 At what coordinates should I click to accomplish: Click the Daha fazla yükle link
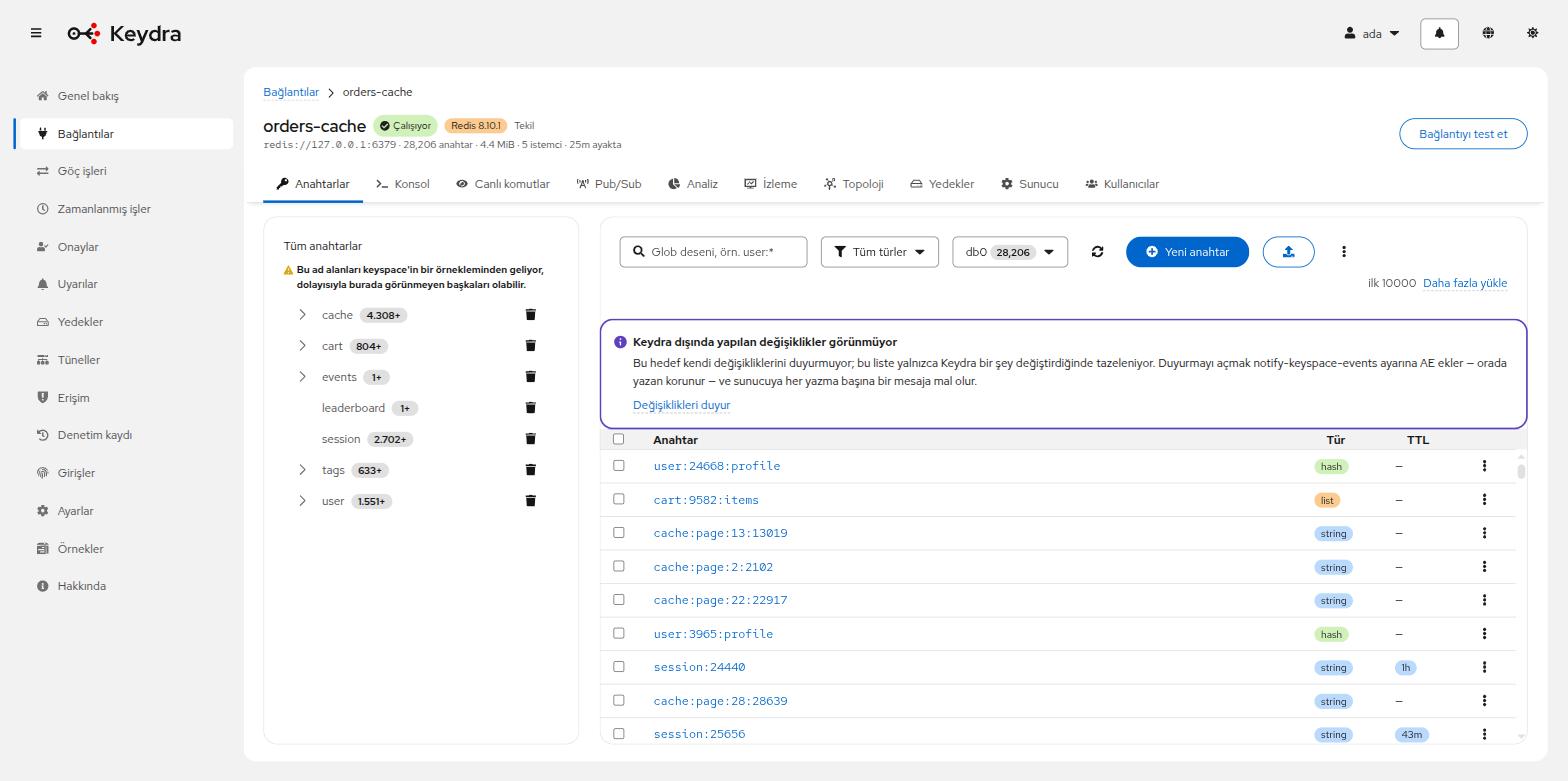point(1465,283)
